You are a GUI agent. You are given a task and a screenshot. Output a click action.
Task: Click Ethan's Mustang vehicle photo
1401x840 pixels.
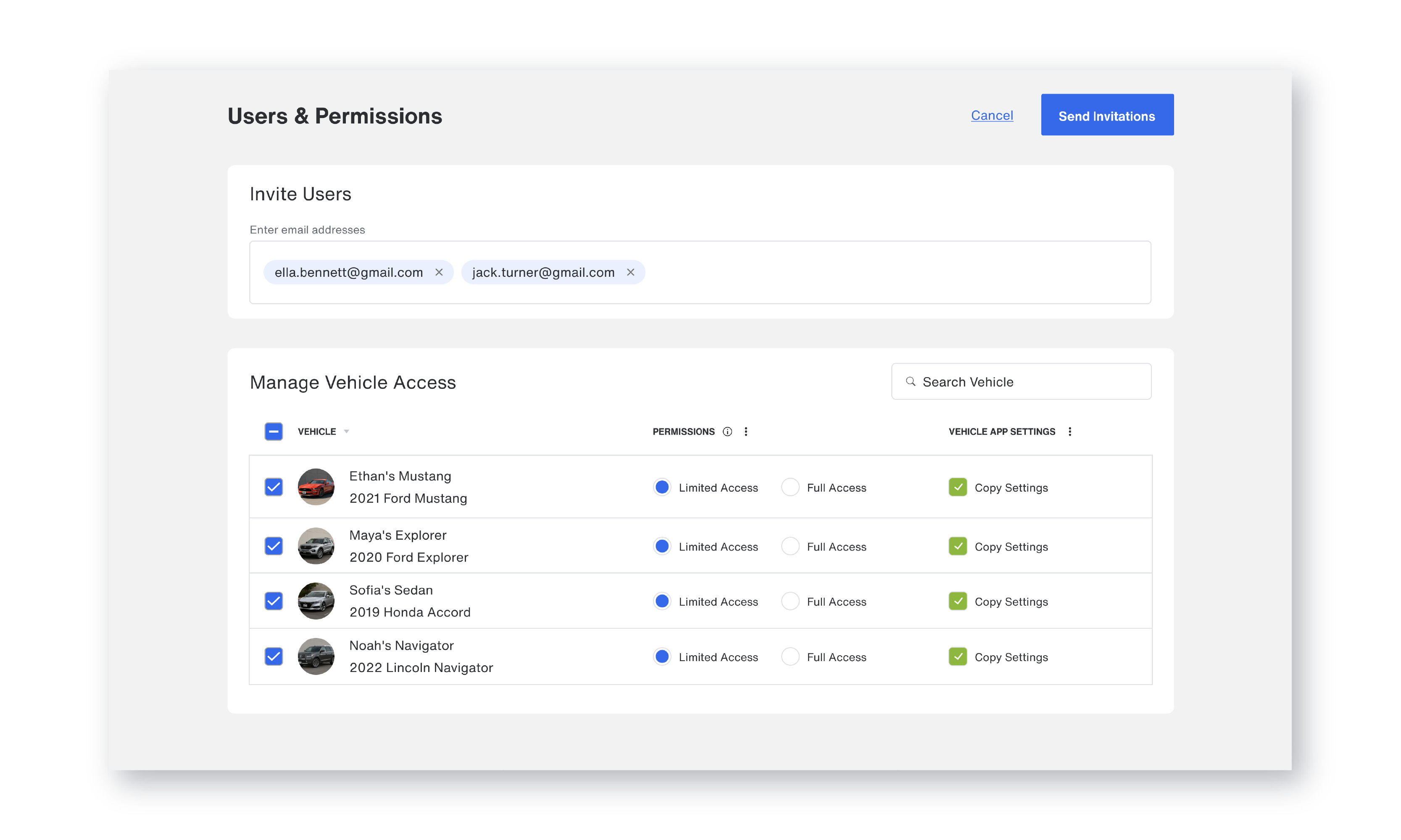point(316,487)
